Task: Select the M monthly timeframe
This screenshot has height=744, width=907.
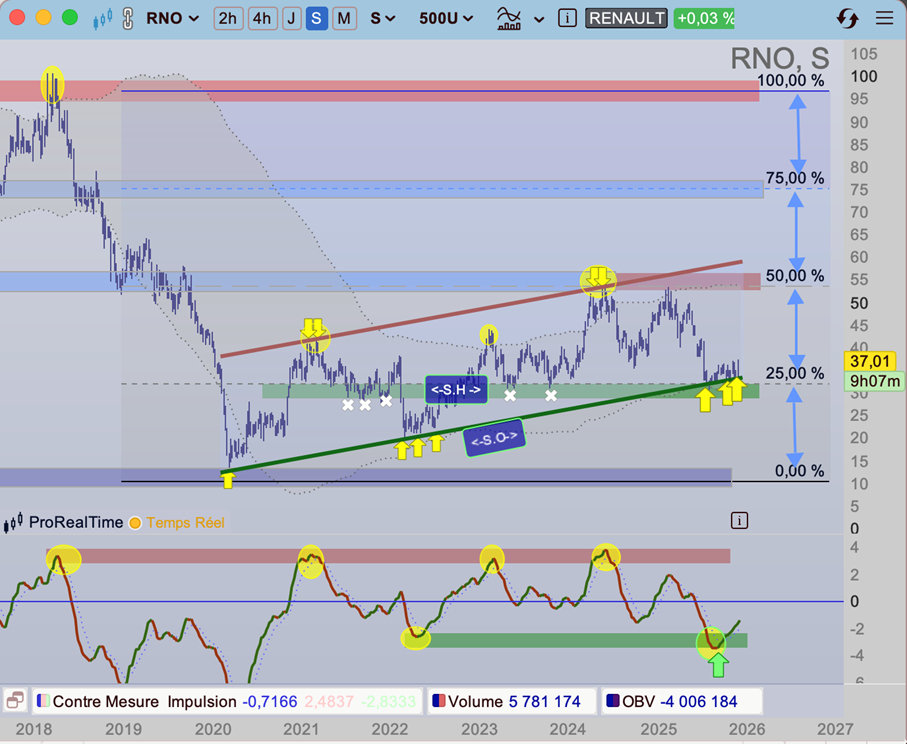Action: [x=343, y=18]
